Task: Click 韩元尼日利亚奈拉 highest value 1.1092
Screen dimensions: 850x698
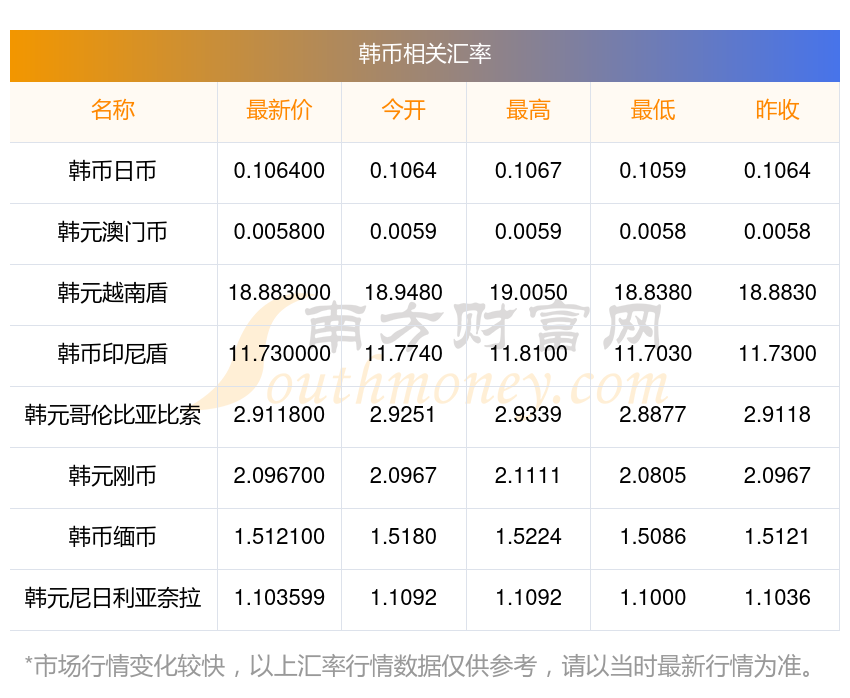Action: pos(528,598)
